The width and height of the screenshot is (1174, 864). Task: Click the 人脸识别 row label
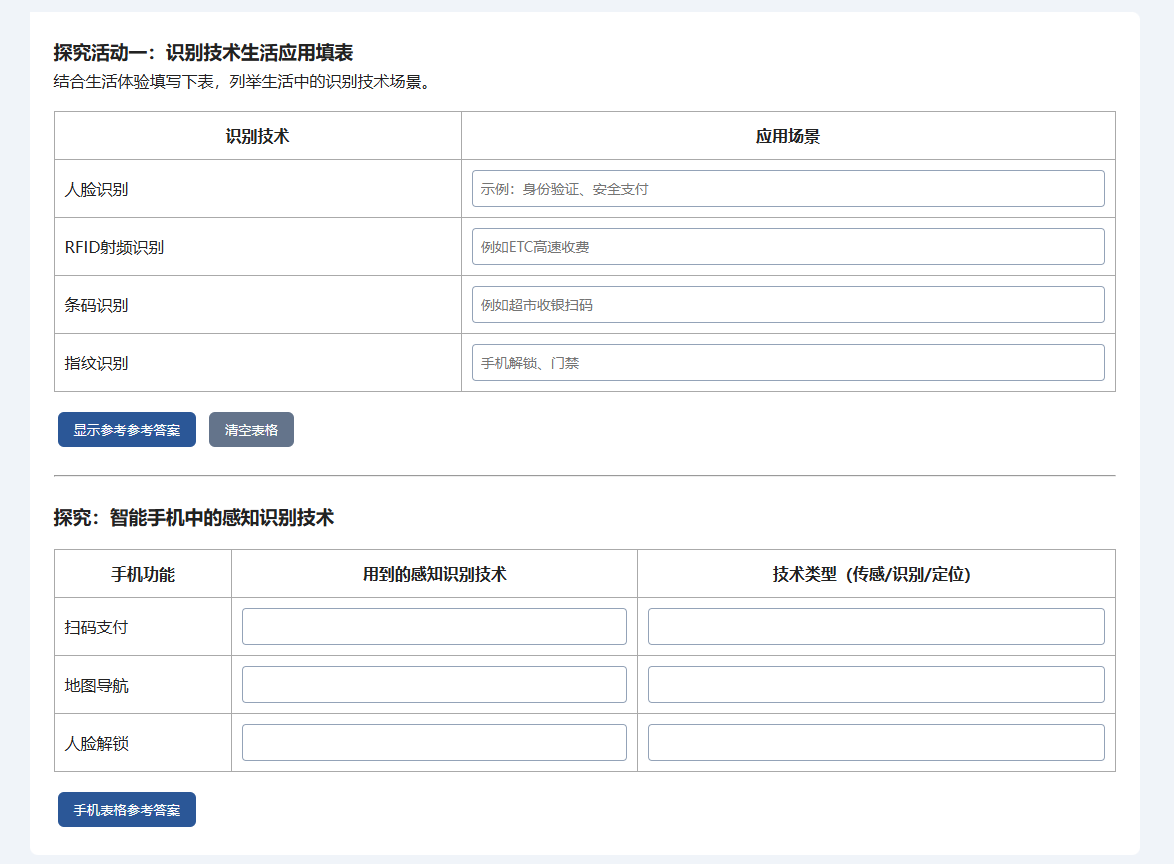[97, 189]
